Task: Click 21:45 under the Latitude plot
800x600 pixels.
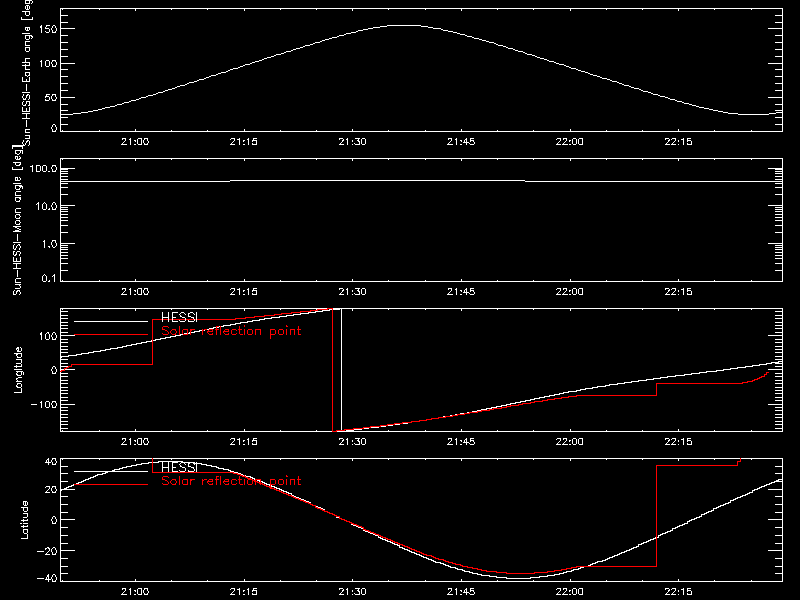Action: [461, 592]
